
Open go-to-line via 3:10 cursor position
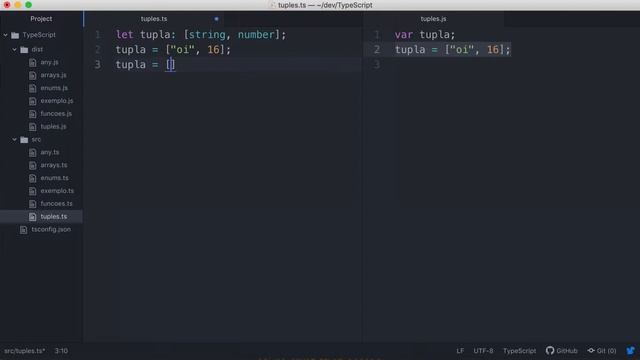click(61, 351)
